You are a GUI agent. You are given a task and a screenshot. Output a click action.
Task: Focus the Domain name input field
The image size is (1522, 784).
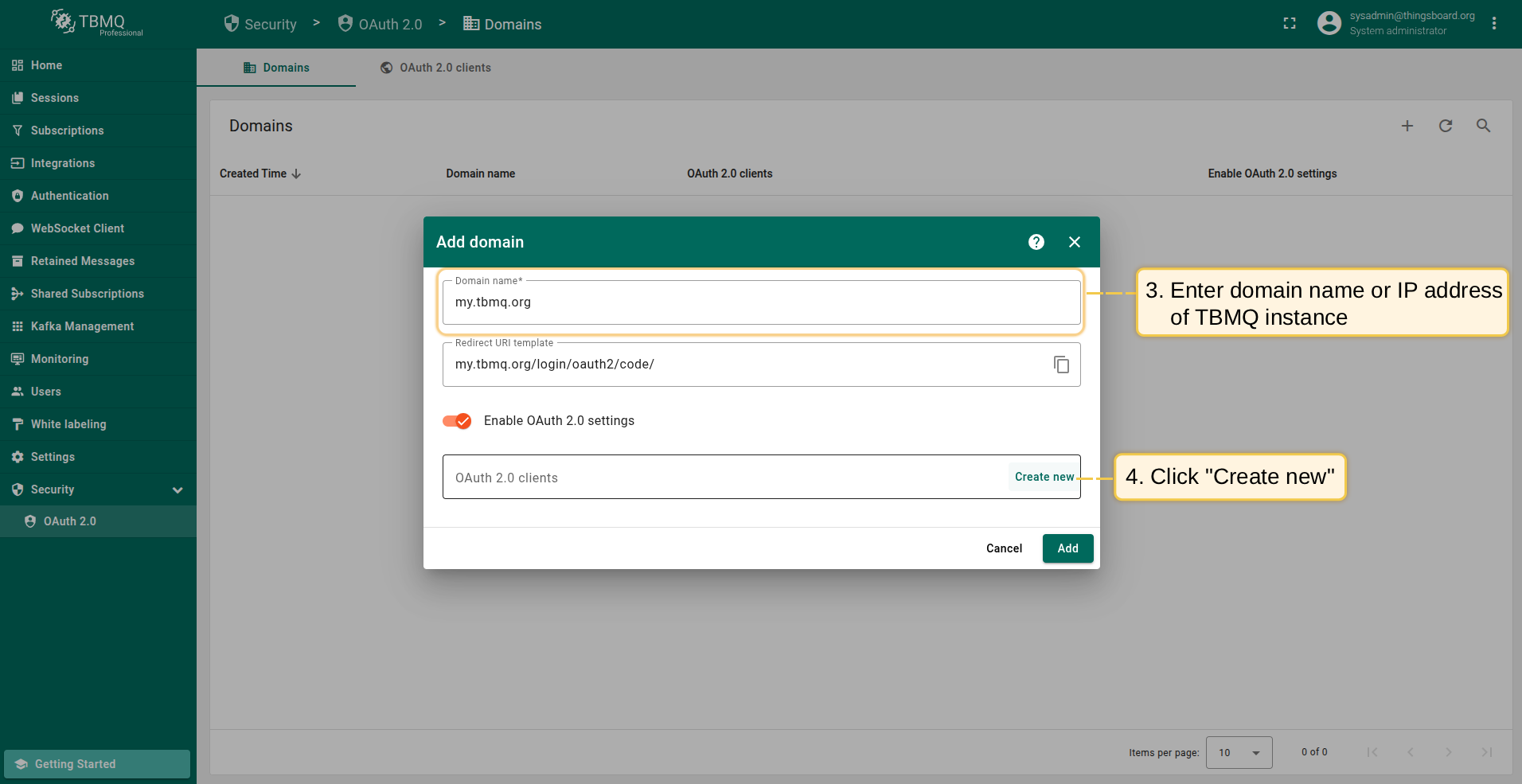pyautogui.click(x=760, y=302)
